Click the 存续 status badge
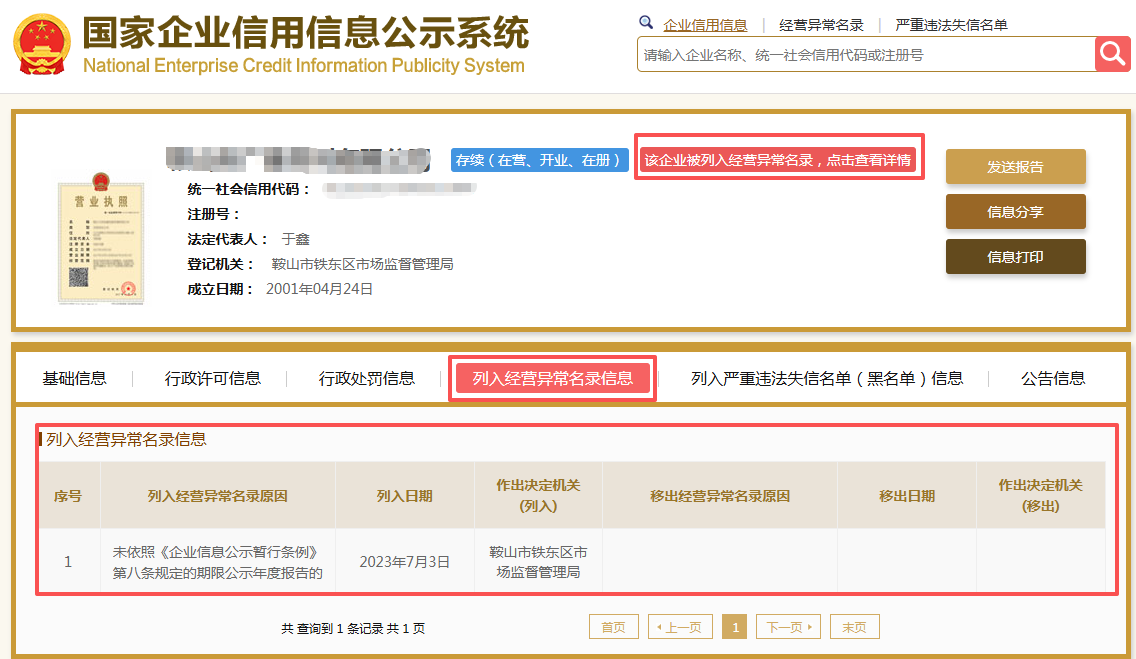The image size is (1136, 659). coord(539,160)
